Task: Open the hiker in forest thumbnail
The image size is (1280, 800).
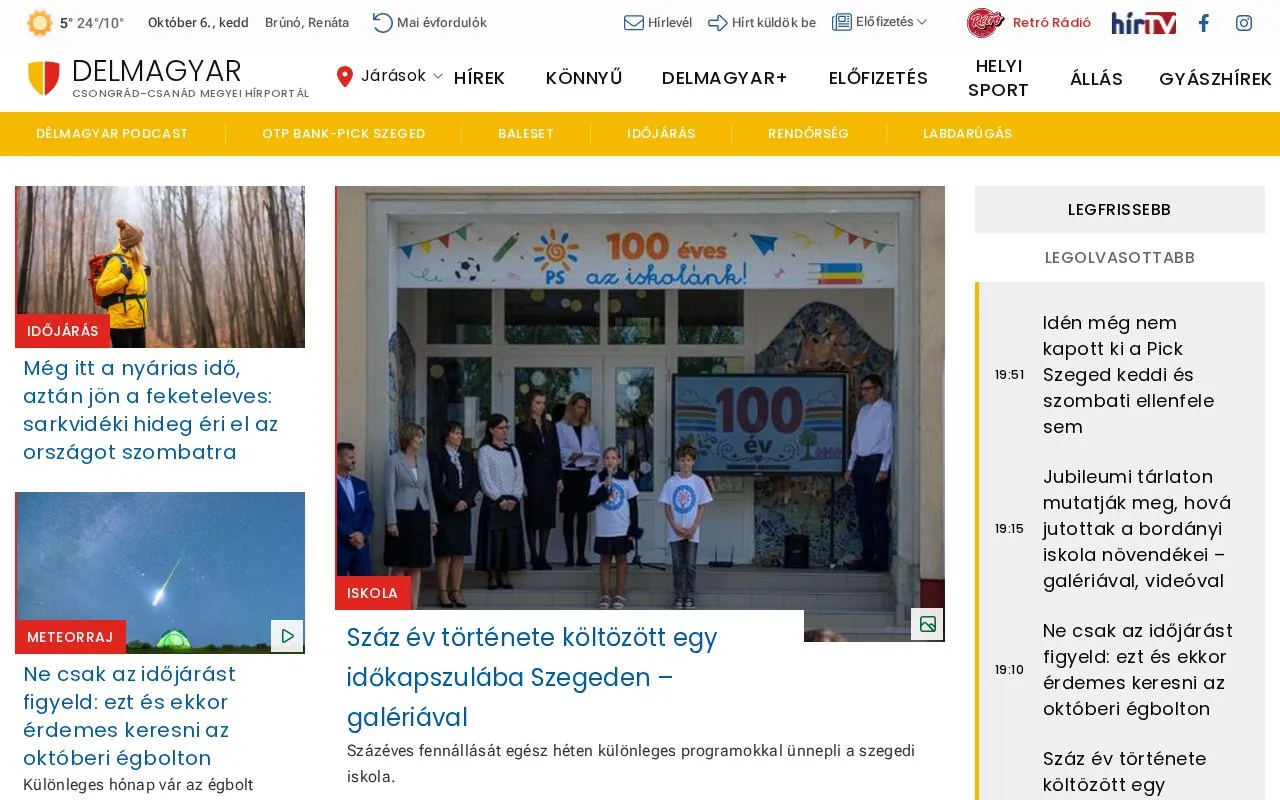Action: [160, 267]
